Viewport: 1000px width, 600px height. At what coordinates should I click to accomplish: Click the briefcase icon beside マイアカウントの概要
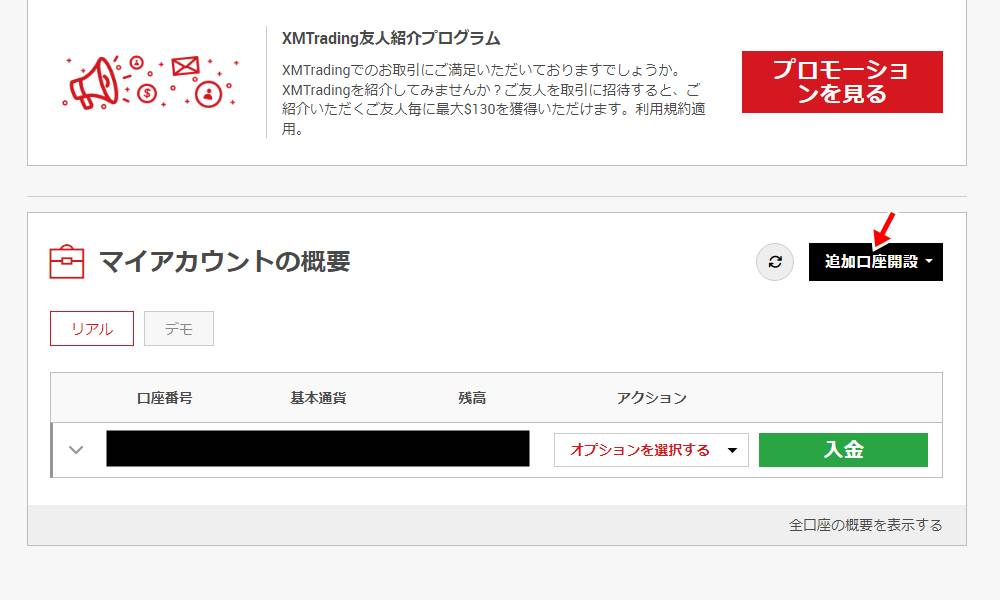pyautogui.click(x=66, y=259)
